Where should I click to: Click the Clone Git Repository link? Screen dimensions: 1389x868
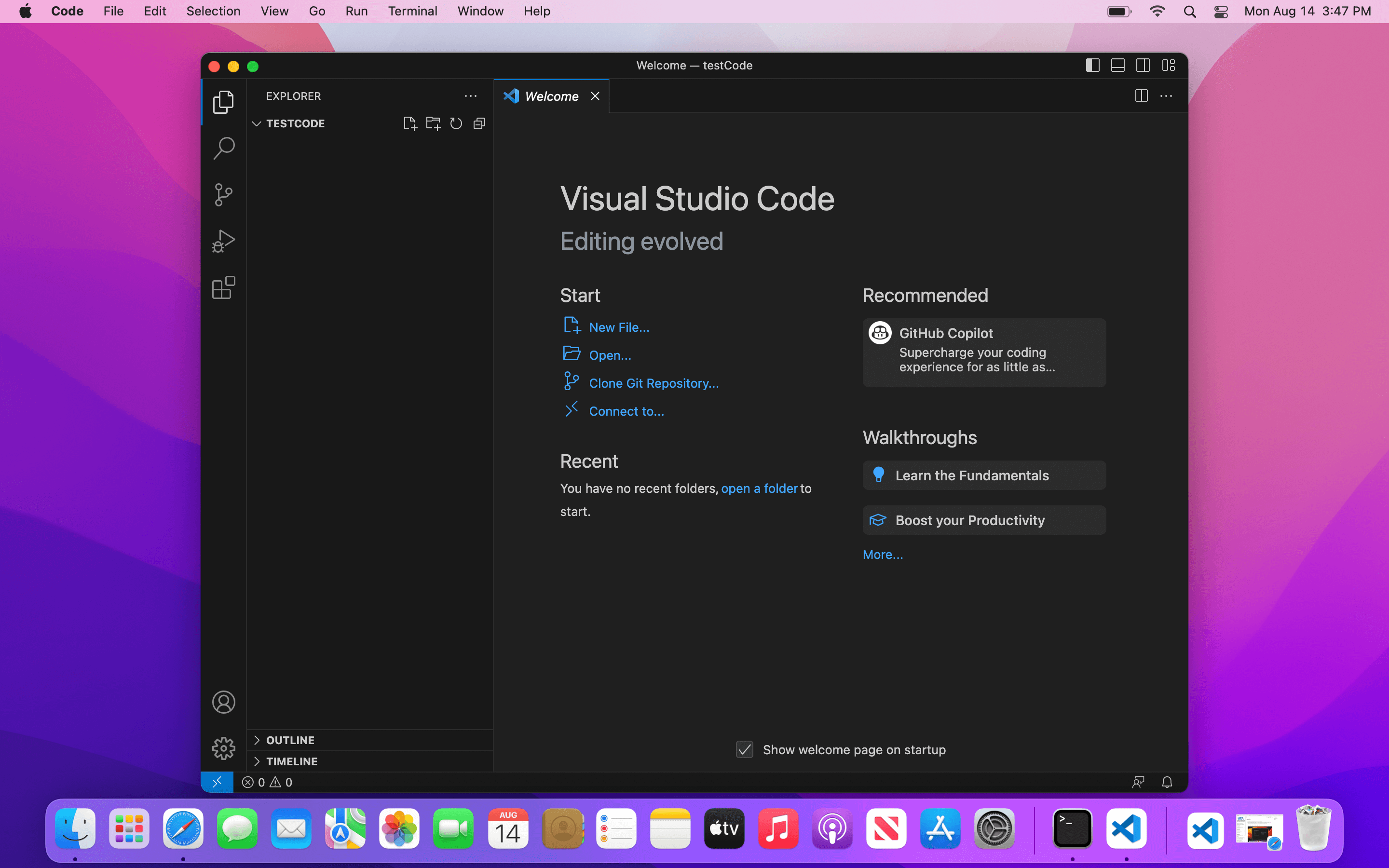(x=653, y=383)
